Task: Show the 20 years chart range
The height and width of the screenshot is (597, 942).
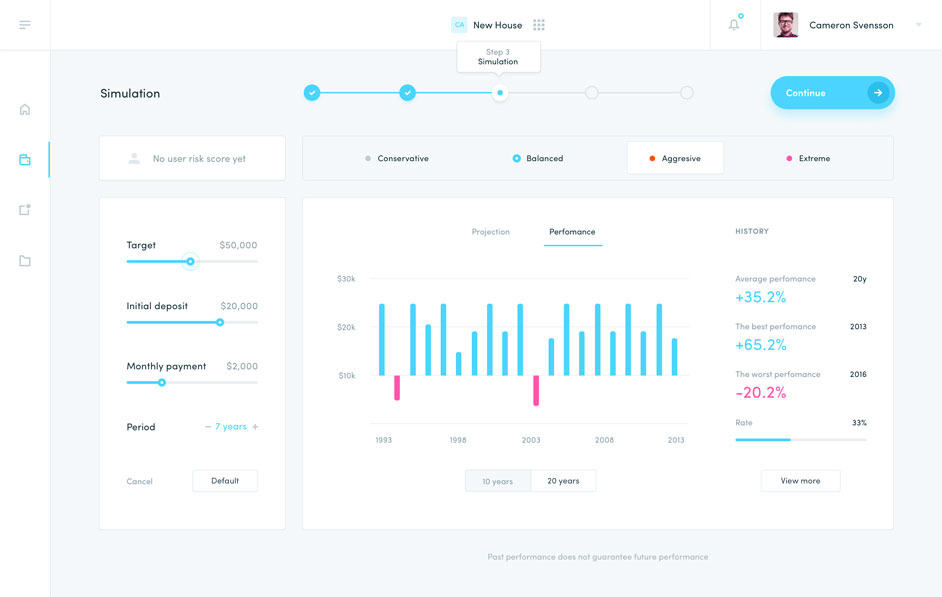Action: coord(563,481)
